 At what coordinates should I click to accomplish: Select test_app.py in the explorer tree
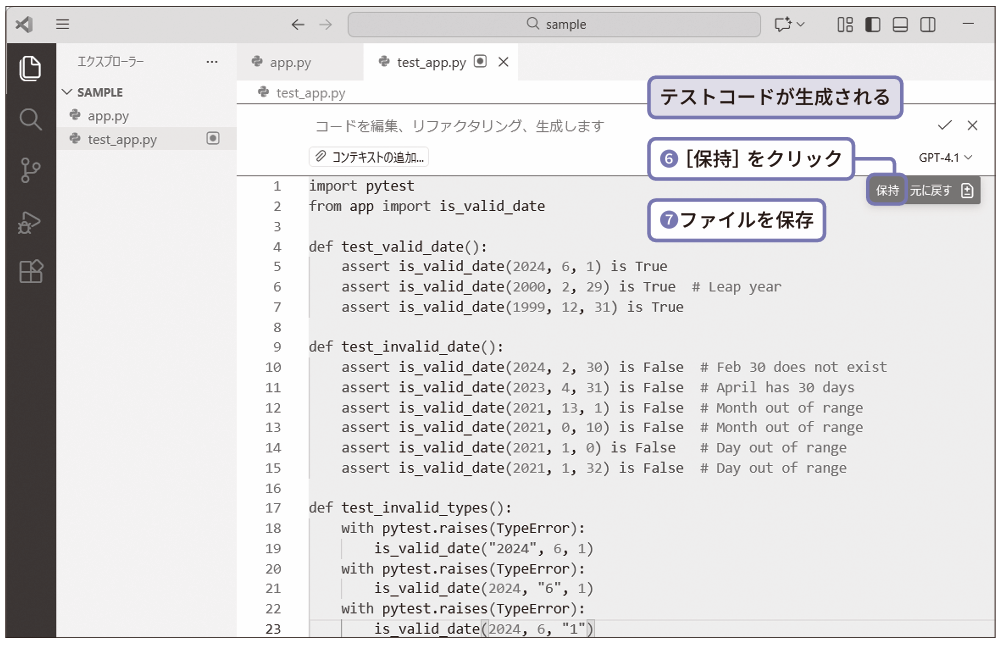point(146,139)
